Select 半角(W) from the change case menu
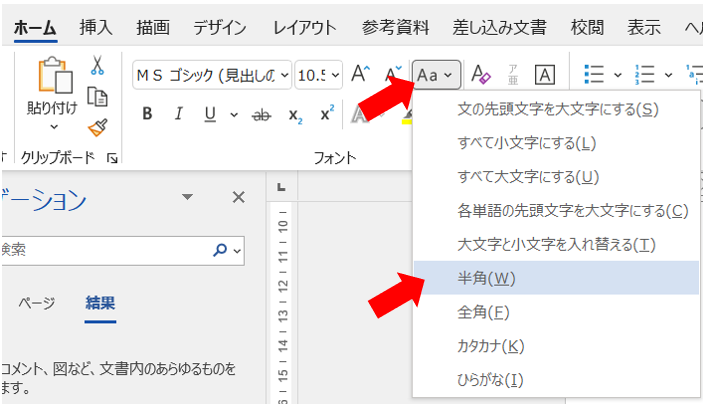Viewport: 703px width, 404px height. 486,278
